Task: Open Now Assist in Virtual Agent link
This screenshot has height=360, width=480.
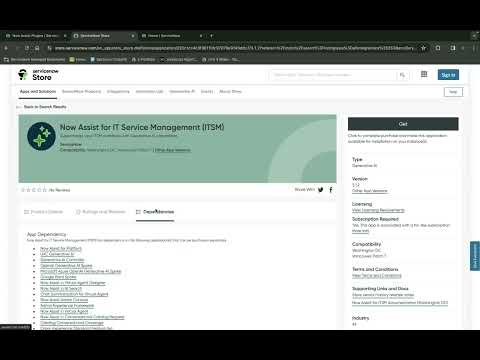Action: [x=64, y=311]
